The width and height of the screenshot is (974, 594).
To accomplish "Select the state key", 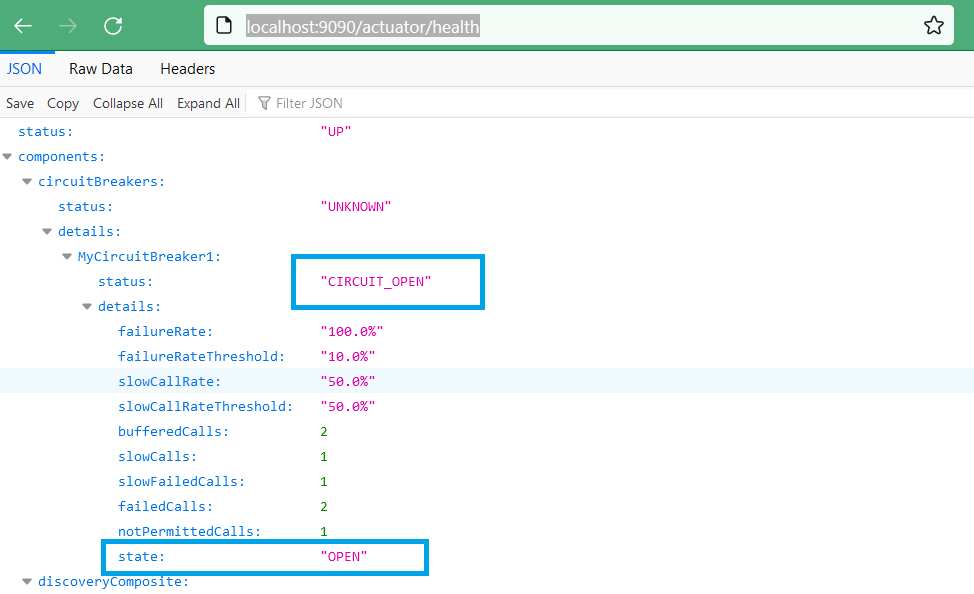I will 142,557.
